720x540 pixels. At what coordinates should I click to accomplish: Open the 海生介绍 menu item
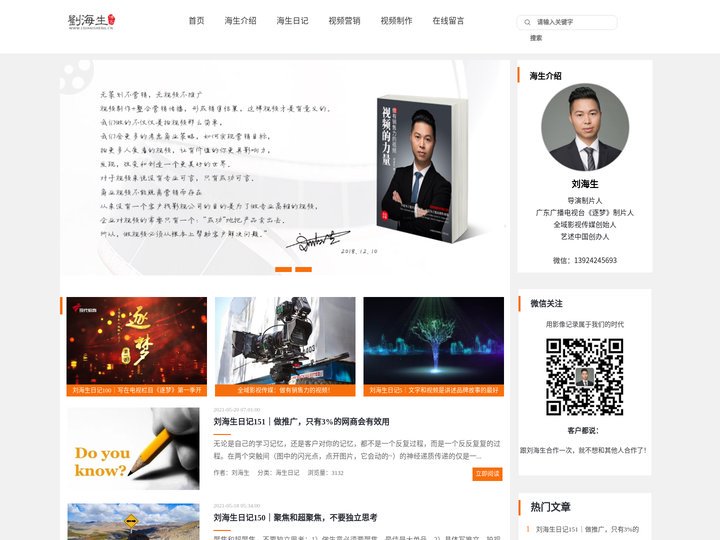240,21
